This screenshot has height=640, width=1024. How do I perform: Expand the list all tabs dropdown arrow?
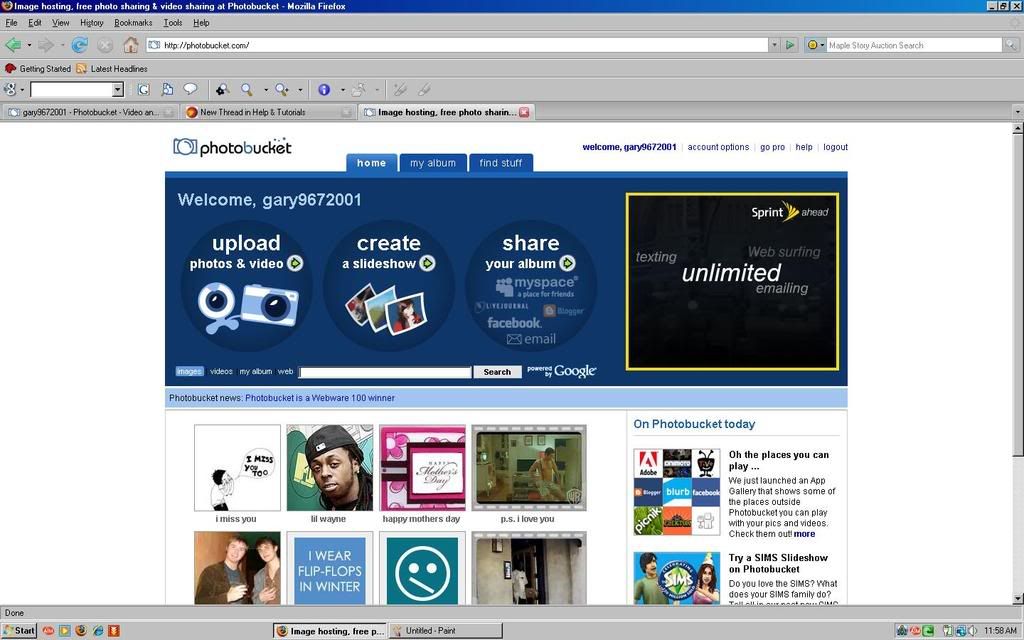click(1017, 112)
